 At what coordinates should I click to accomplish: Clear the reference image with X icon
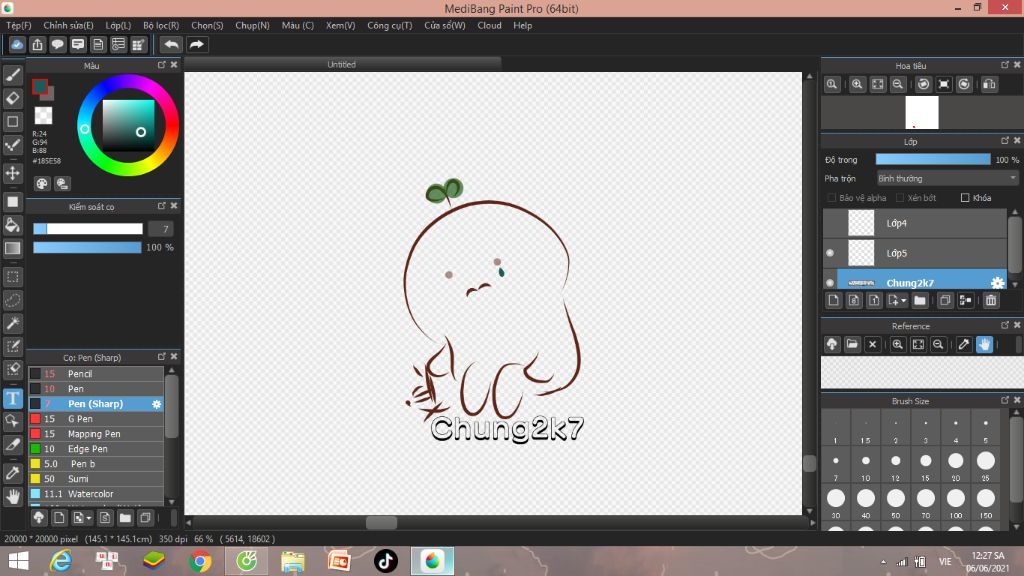click(872, 344)
